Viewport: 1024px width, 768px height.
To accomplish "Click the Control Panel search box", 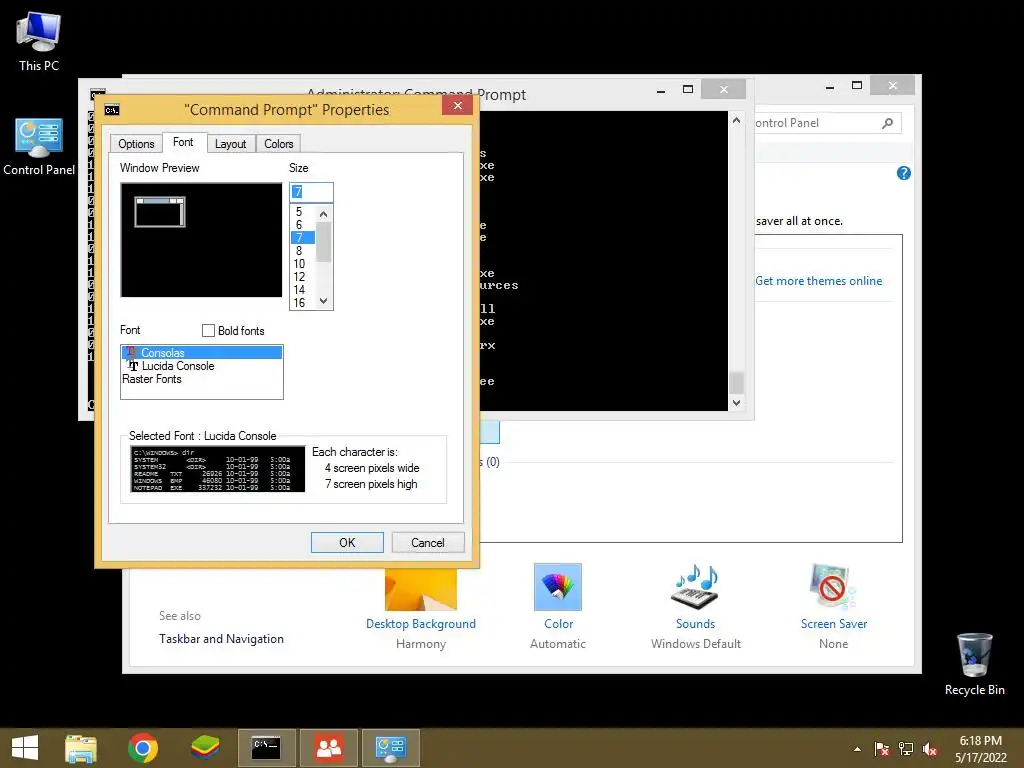I will [x=827, y=123].
